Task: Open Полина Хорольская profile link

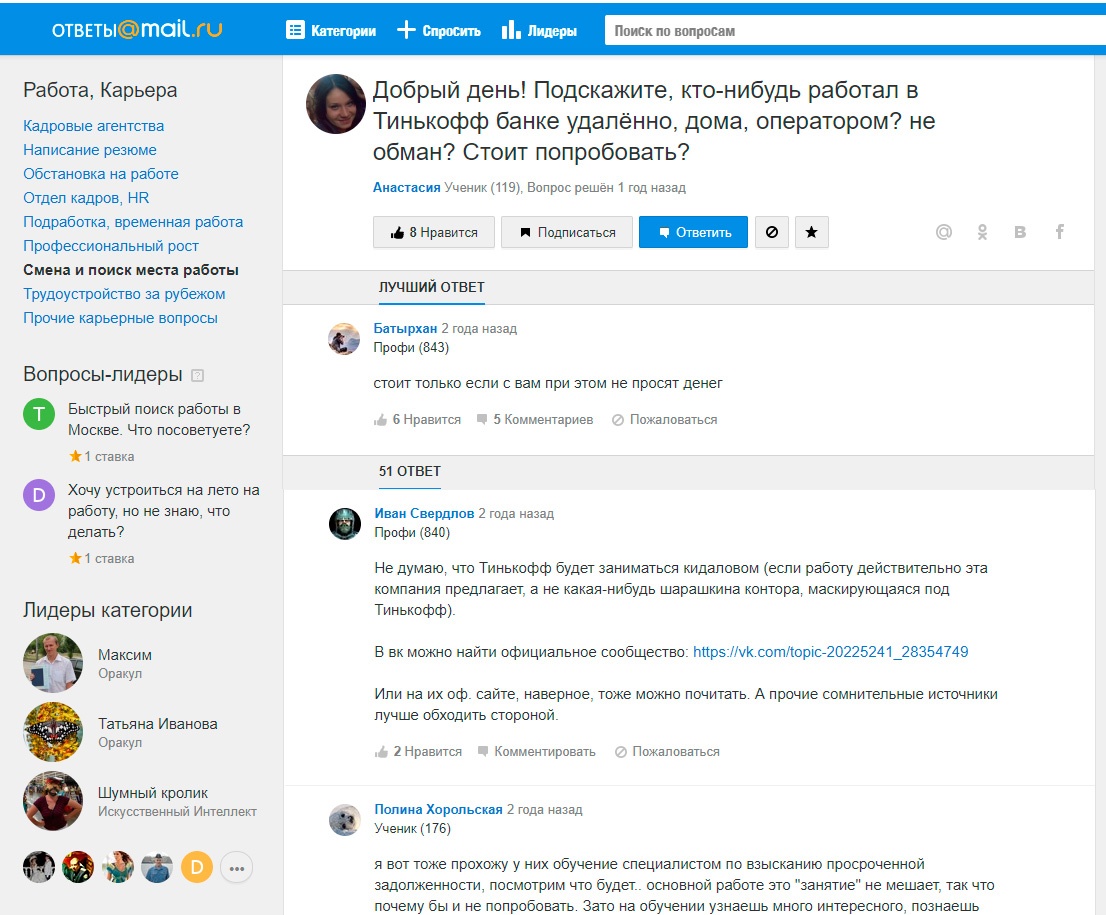Action: click(x=438, y=809)
